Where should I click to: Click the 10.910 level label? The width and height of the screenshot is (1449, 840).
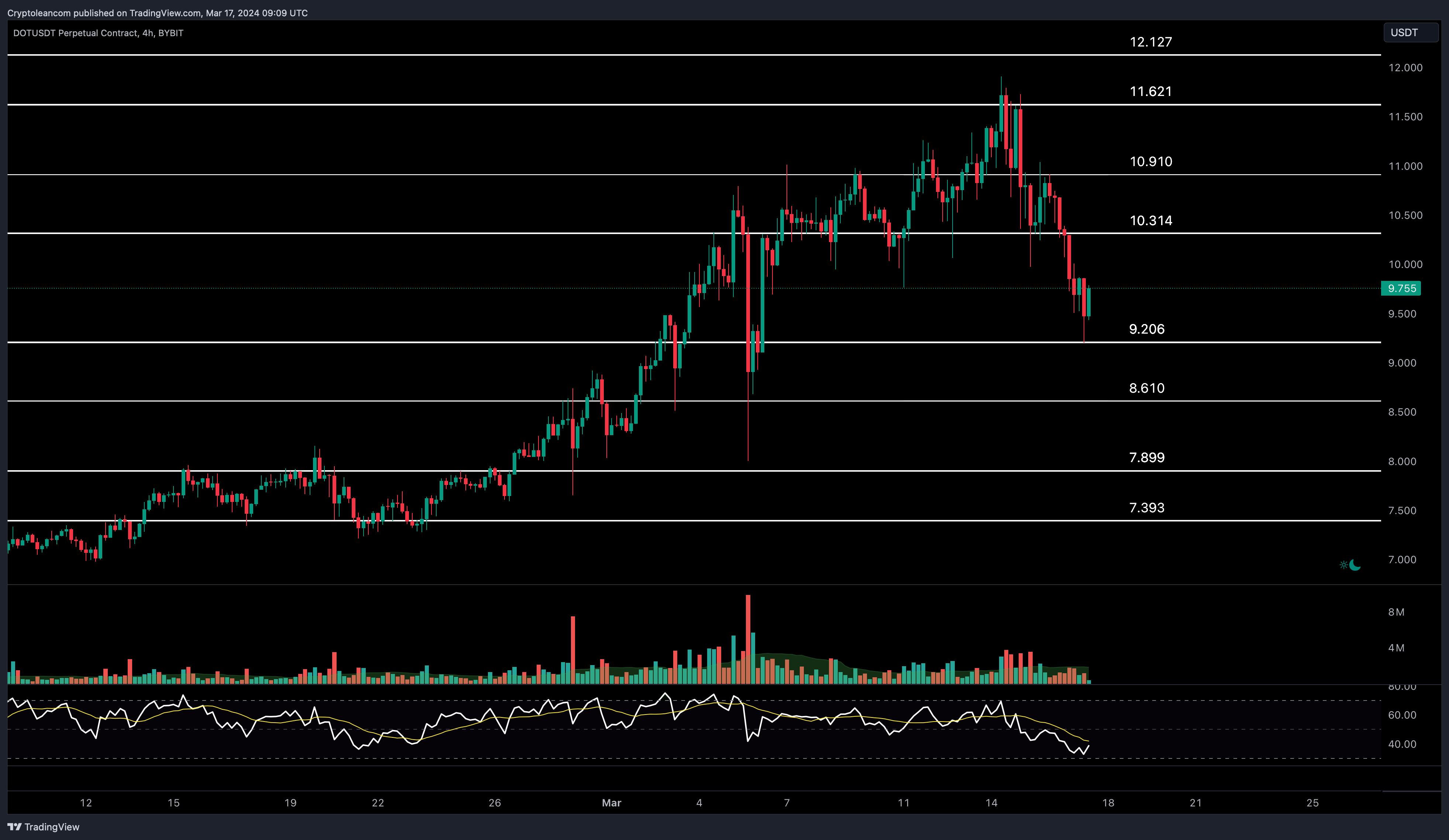pos(1150,162)
